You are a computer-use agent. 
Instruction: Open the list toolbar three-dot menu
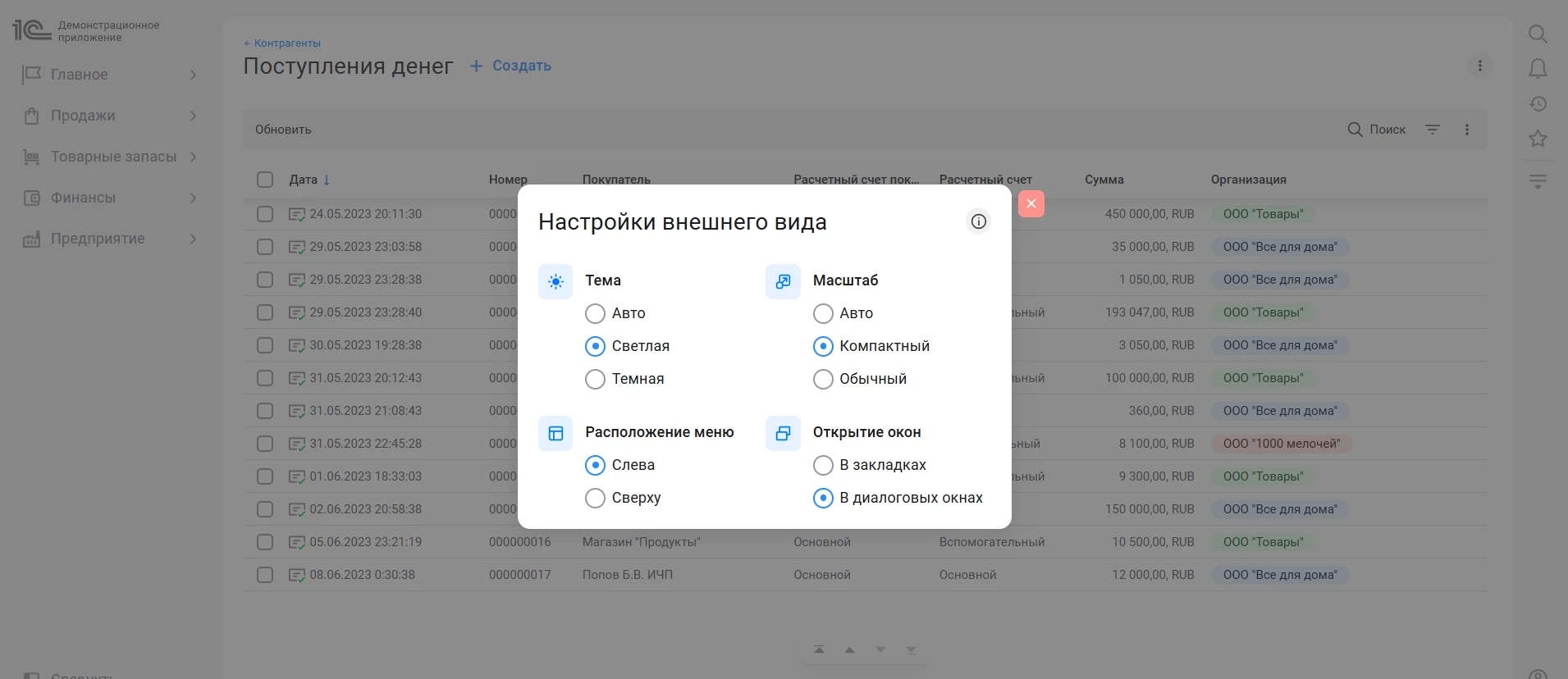click(1467, 130)
